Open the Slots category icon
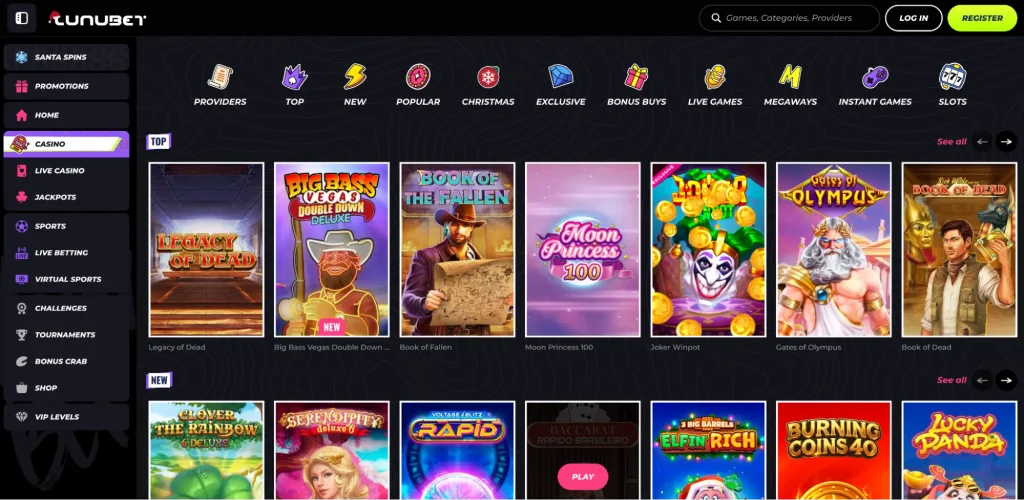The width and height of the screenshot is (1024, 500). click(952, 77)
